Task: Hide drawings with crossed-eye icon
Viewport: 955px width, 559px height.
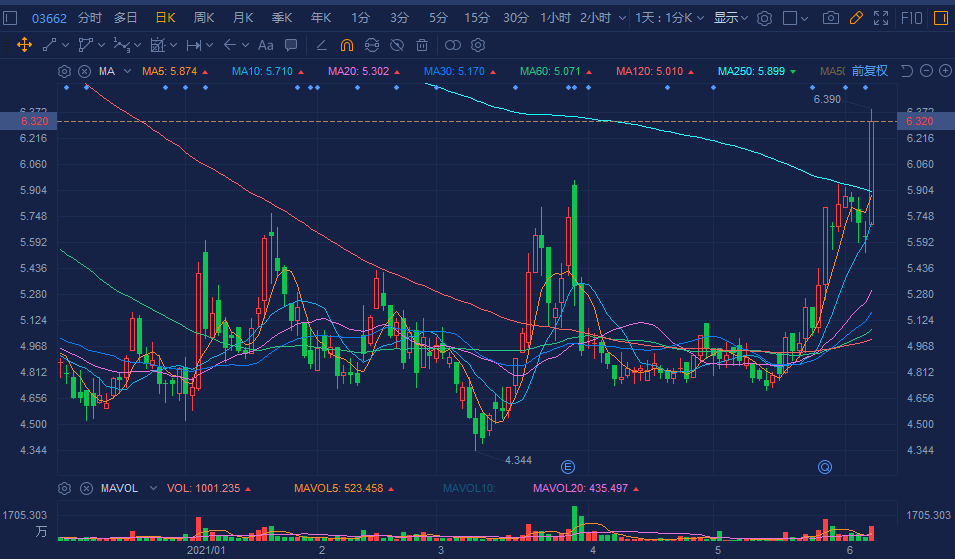Action: [397, 45]
